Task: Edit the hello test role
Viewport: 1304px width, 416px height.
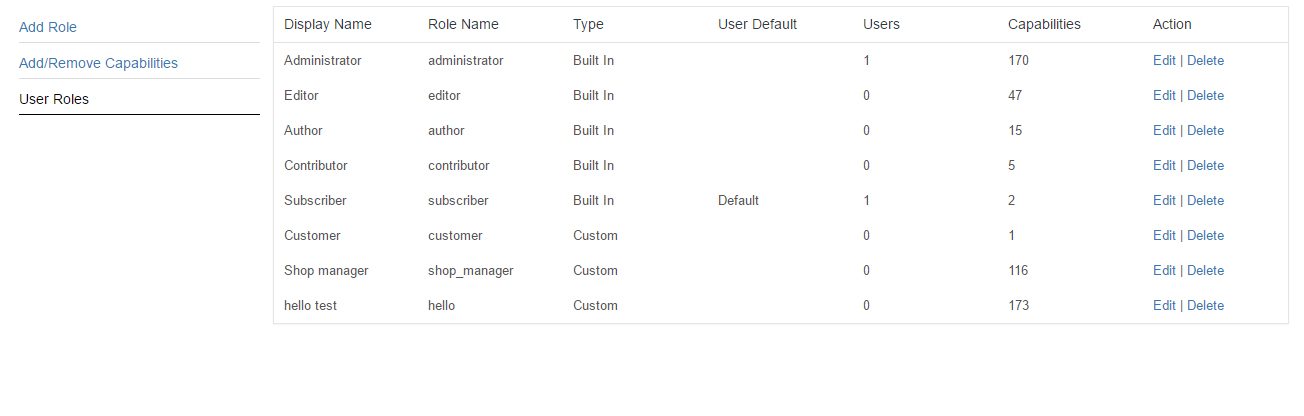Action: point(1164,305)
